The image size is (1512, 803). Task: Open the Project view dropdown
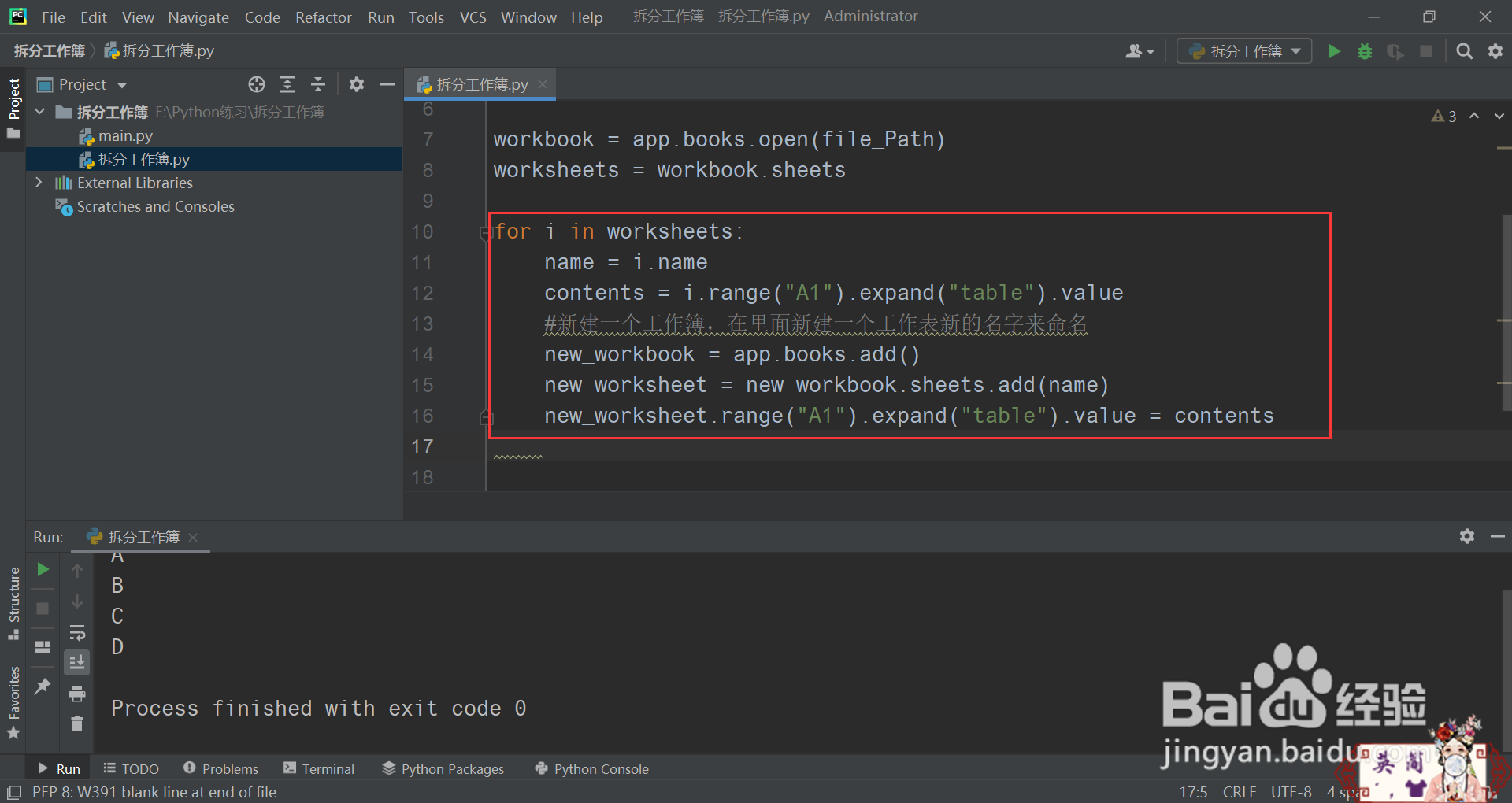point(122,85)
